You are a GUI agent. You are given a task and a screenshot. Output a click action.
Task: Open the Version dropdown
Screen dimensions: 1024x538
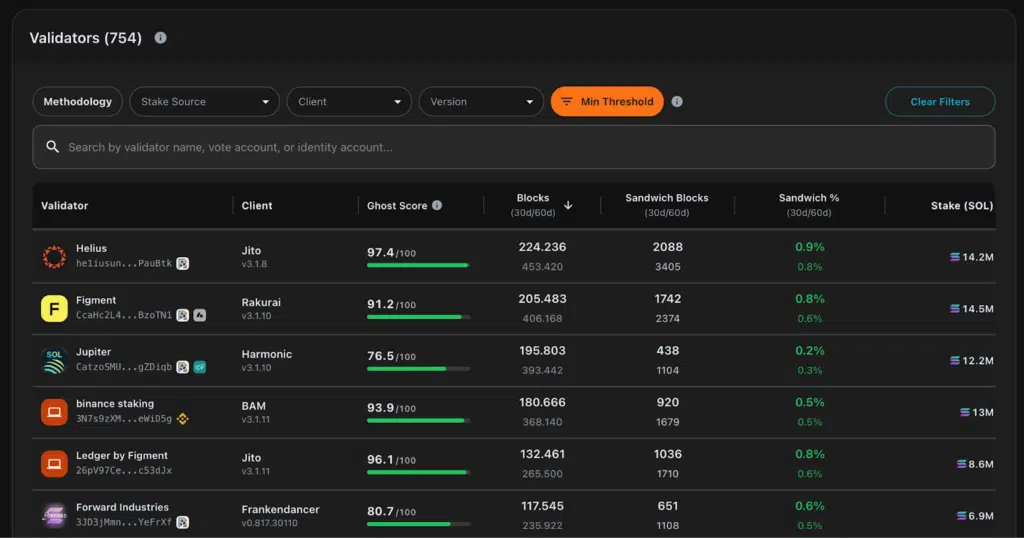tap(480, 102)
